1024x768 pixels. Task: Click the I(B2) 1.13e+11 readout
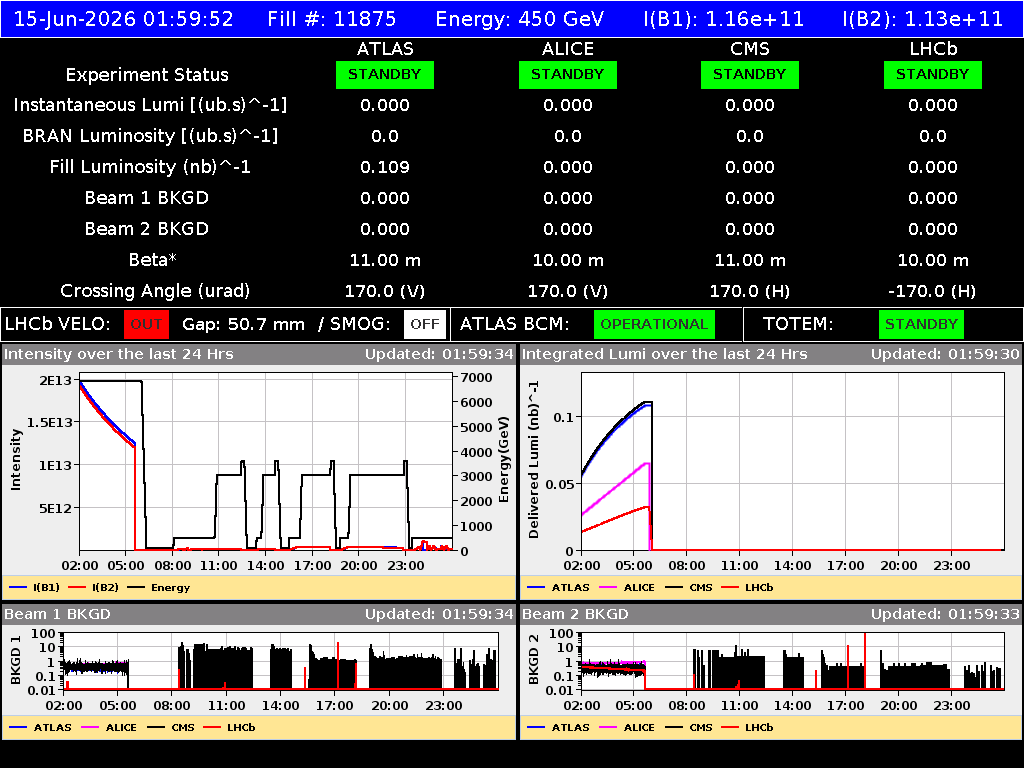coord(923,19)
